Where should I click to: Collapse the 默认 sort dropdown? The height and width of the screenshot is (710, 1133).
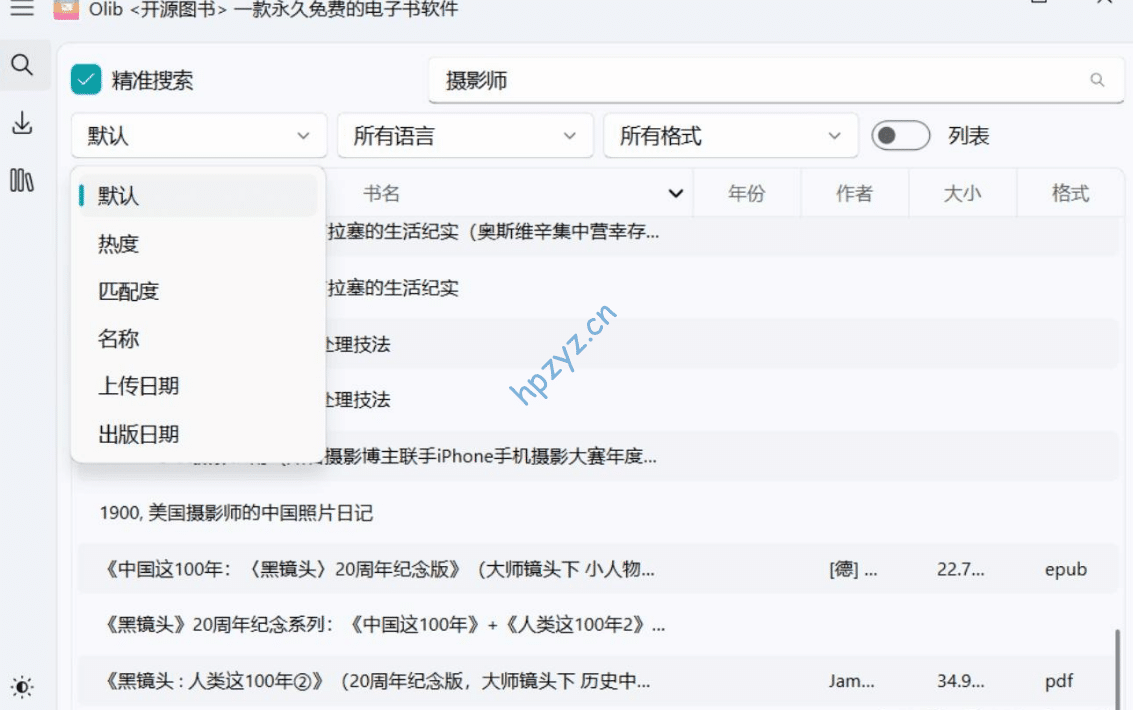click(x=199, y=136)
